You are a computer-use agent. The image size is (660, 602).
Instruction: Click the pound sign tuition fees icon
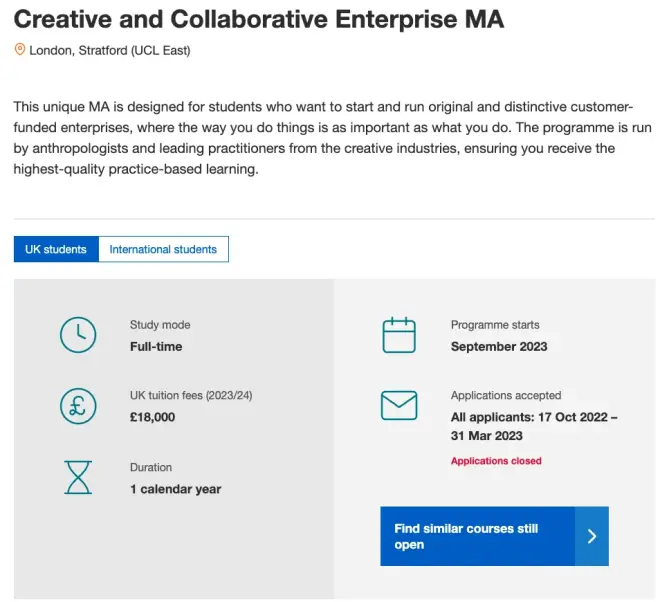click(x=78, y=406)
